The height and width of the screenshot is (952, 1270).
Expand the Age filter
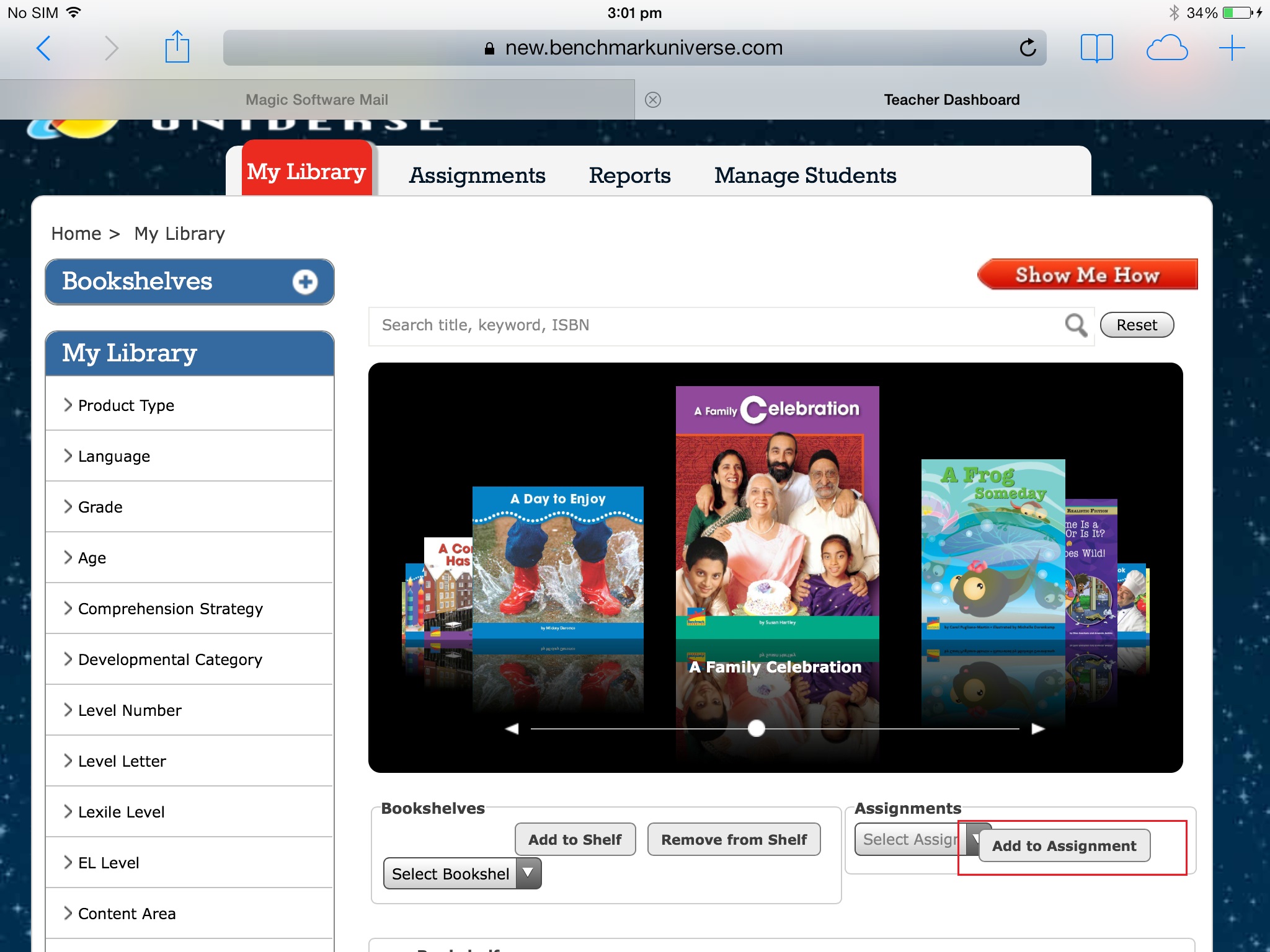pos(189,558)
